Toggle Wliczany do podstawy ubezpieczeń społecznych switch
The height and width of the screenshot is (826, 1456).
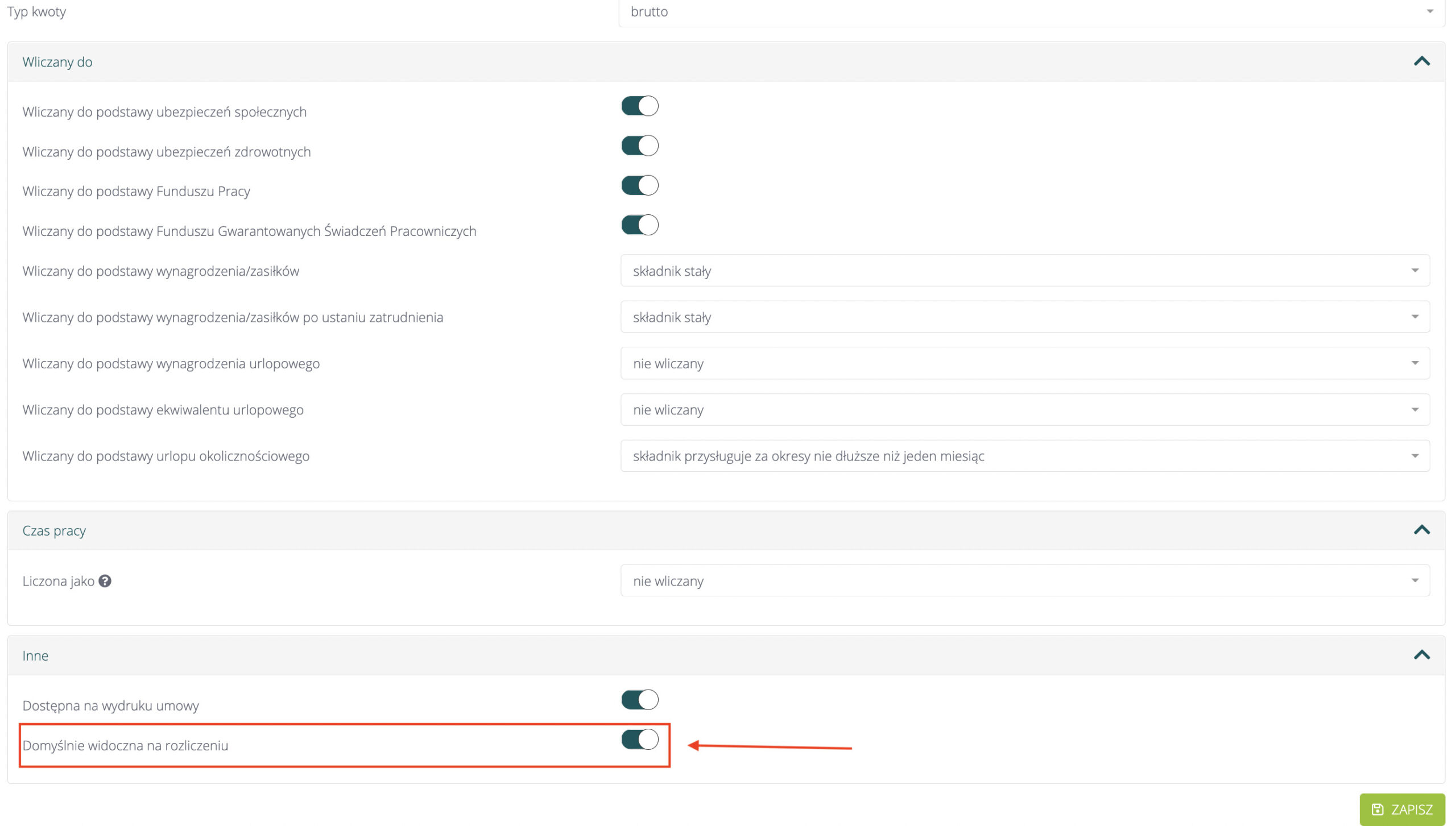tap(639, 106)
